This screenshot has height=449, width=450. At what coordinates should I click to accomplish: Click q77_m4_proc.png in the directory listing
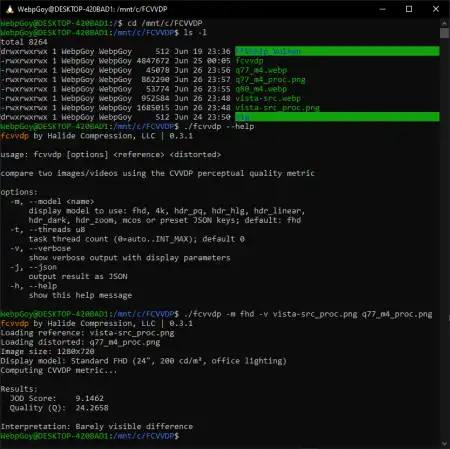pyautogui.click(x=270, y=80)
